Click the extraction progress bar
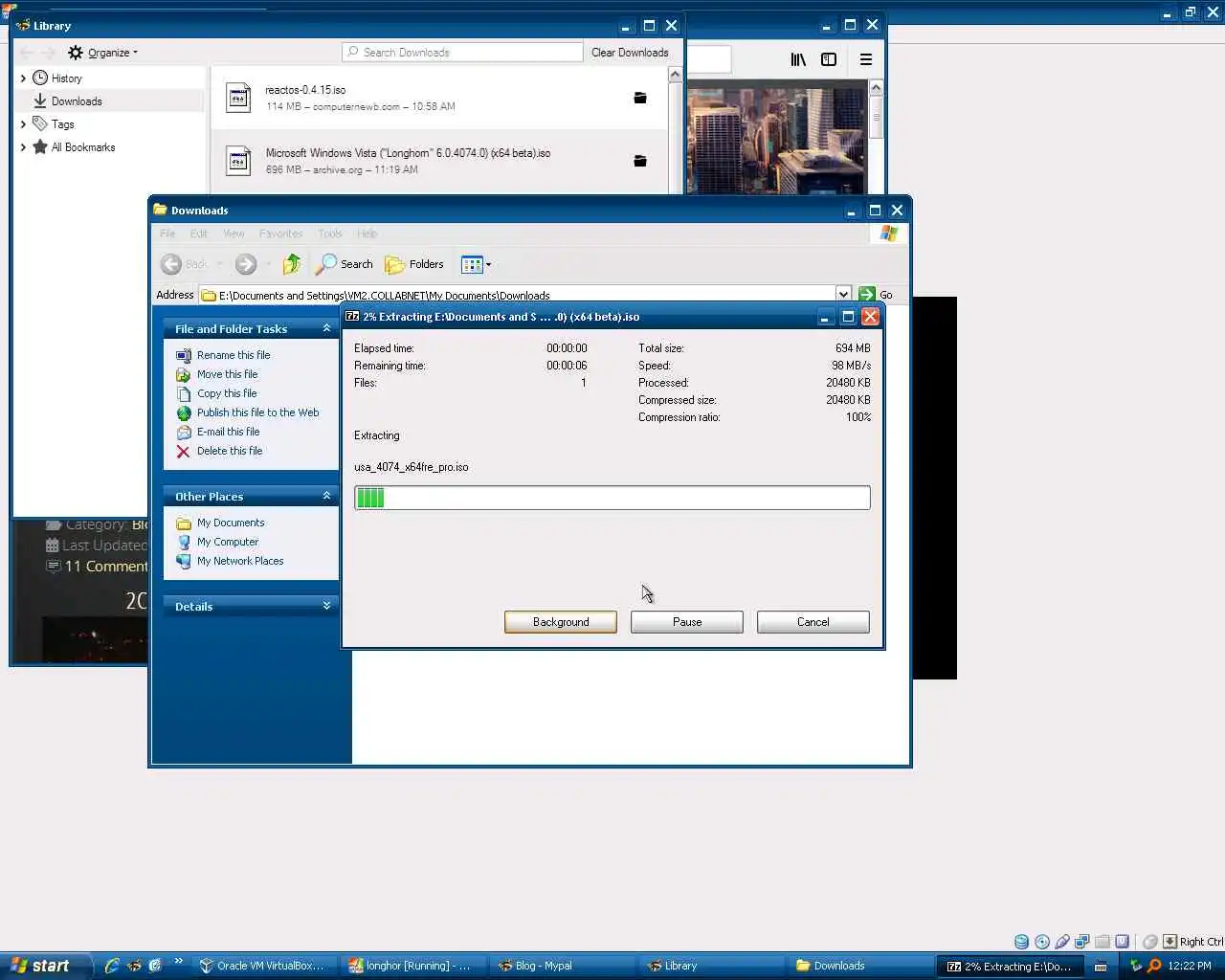Viewport: 1225px width, 980px height. [x=612, y=498]
